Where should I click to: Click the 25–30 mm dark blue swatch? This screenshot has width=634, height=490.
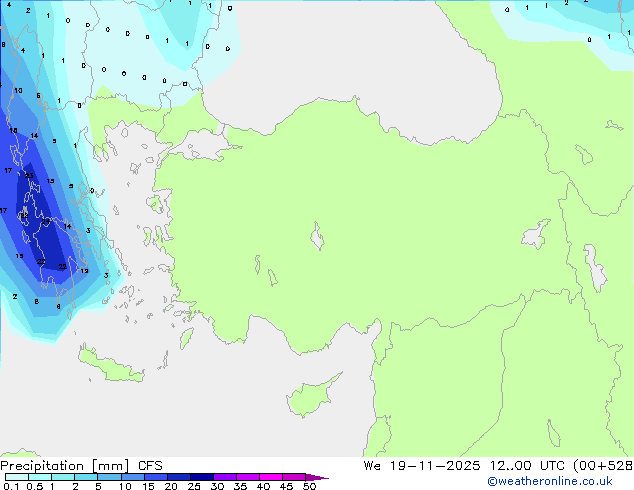202,477
